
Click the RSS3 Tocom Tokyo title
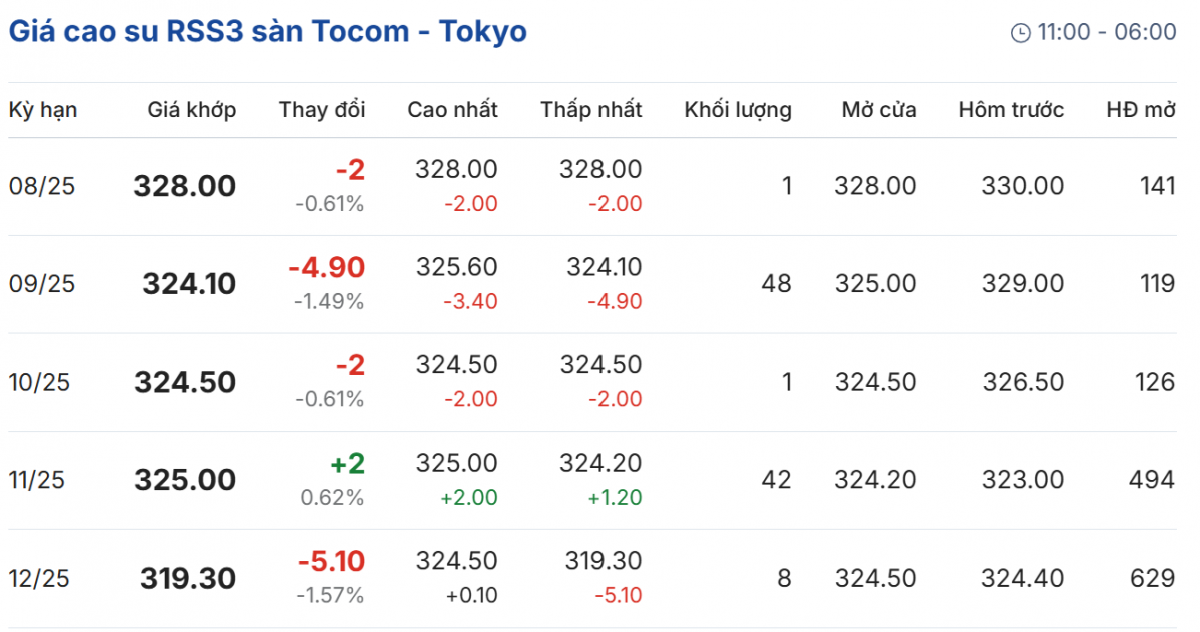tap(268, 31)
